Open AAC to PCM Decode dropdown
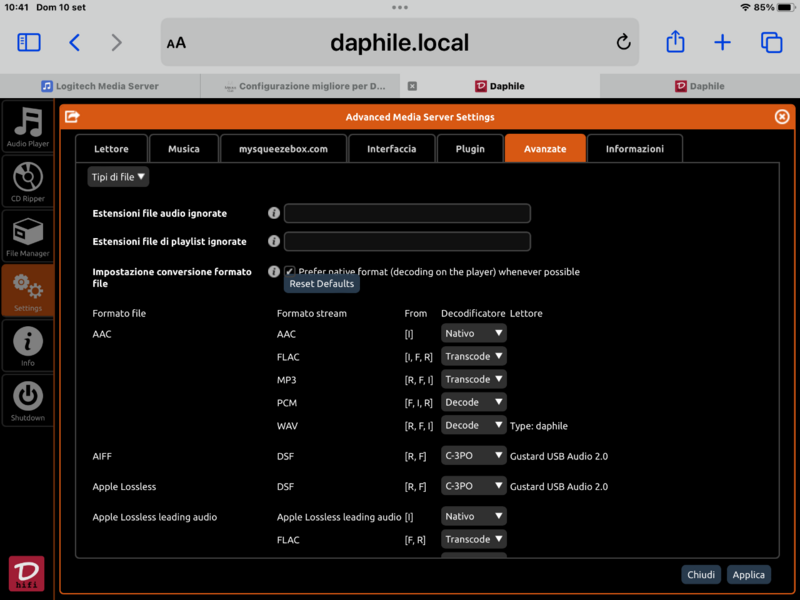This screenshot has width=800, height=600. 473,403
